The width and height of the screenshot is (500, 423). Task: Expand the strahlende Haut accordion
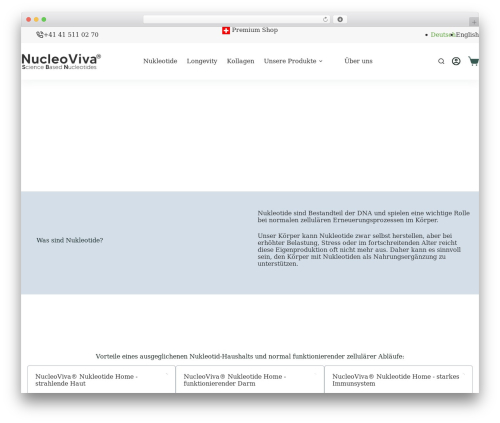[x=101, y=380]
